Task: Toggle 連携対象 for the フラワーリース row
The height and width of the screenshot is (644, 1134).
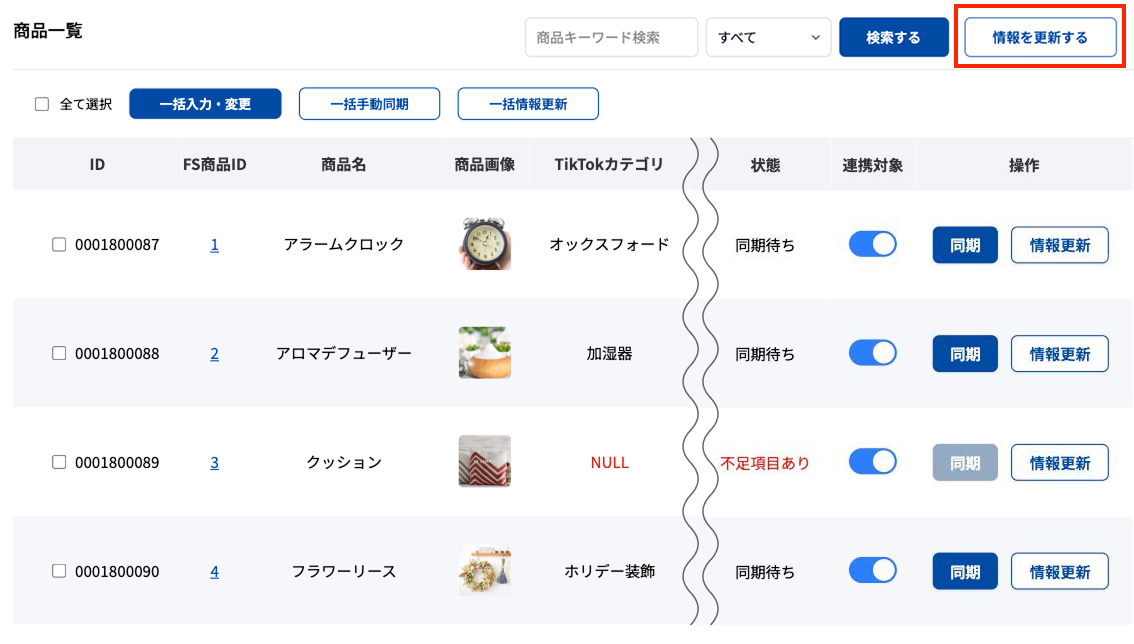Action: pyautogui.click(x=872, y=570)
